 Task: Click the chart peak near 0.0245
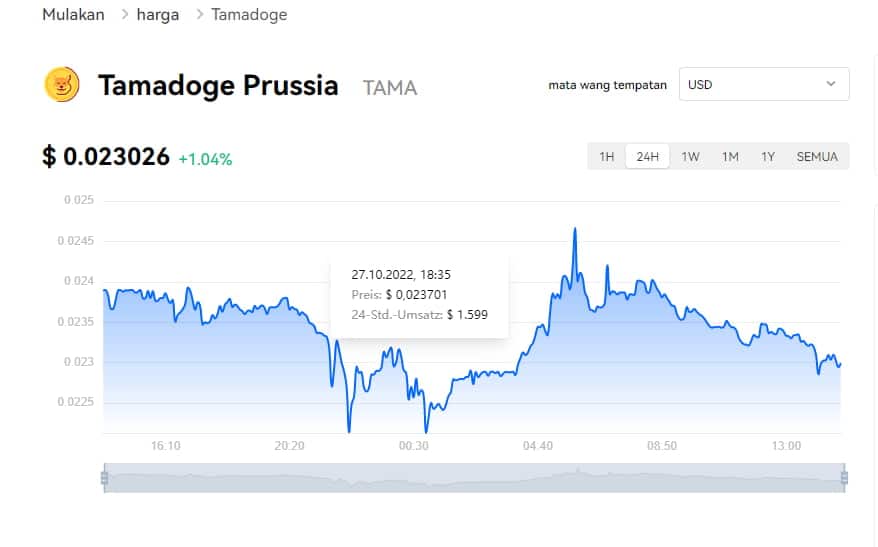(x=575, y=229)
